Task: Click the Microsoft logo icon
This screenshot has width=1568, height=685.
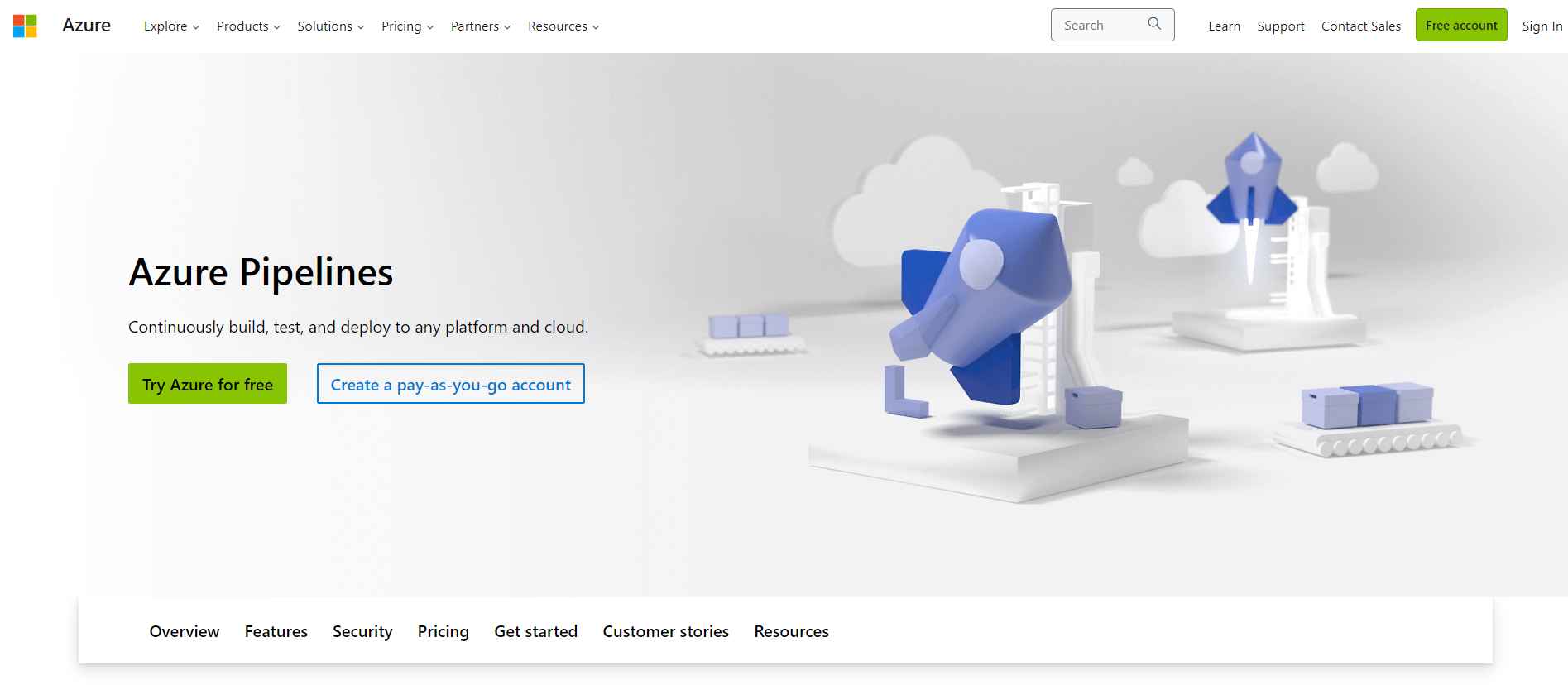Action: tap(25, 26)
